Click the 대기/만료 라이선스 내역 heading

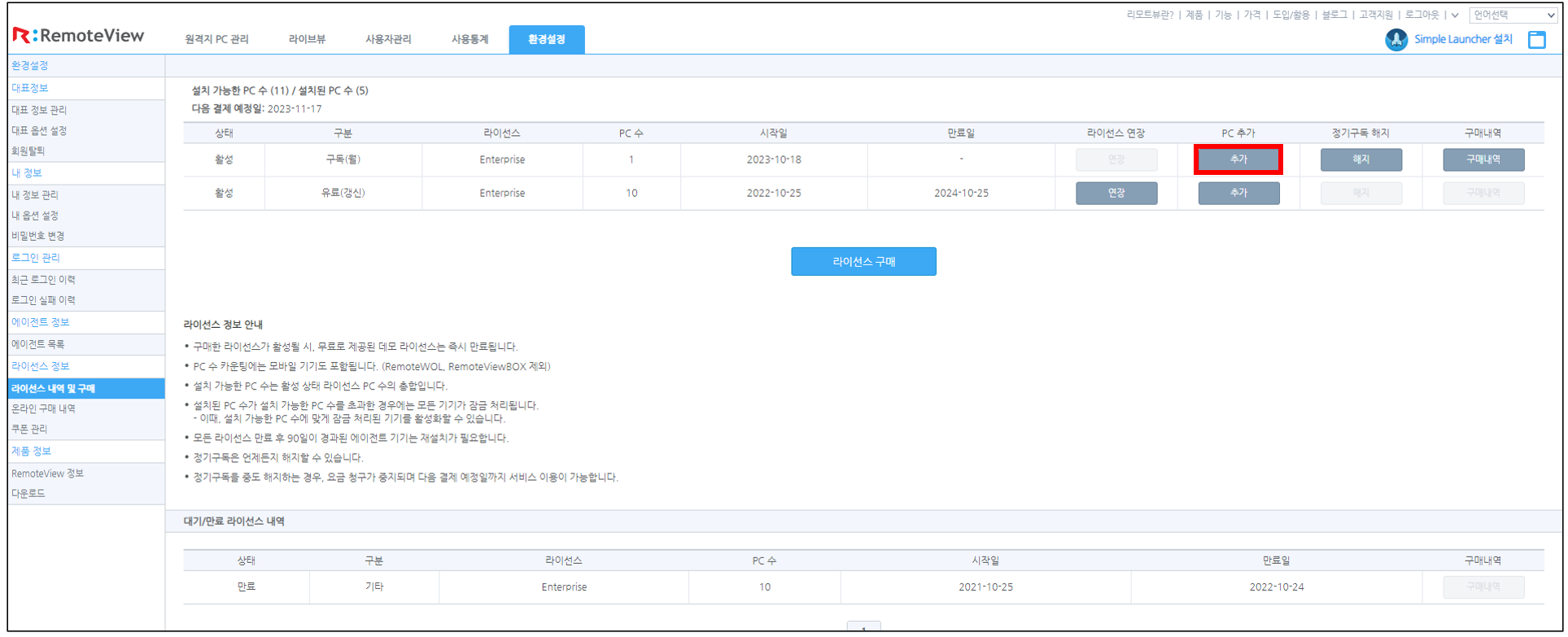[x=234, y=521]
